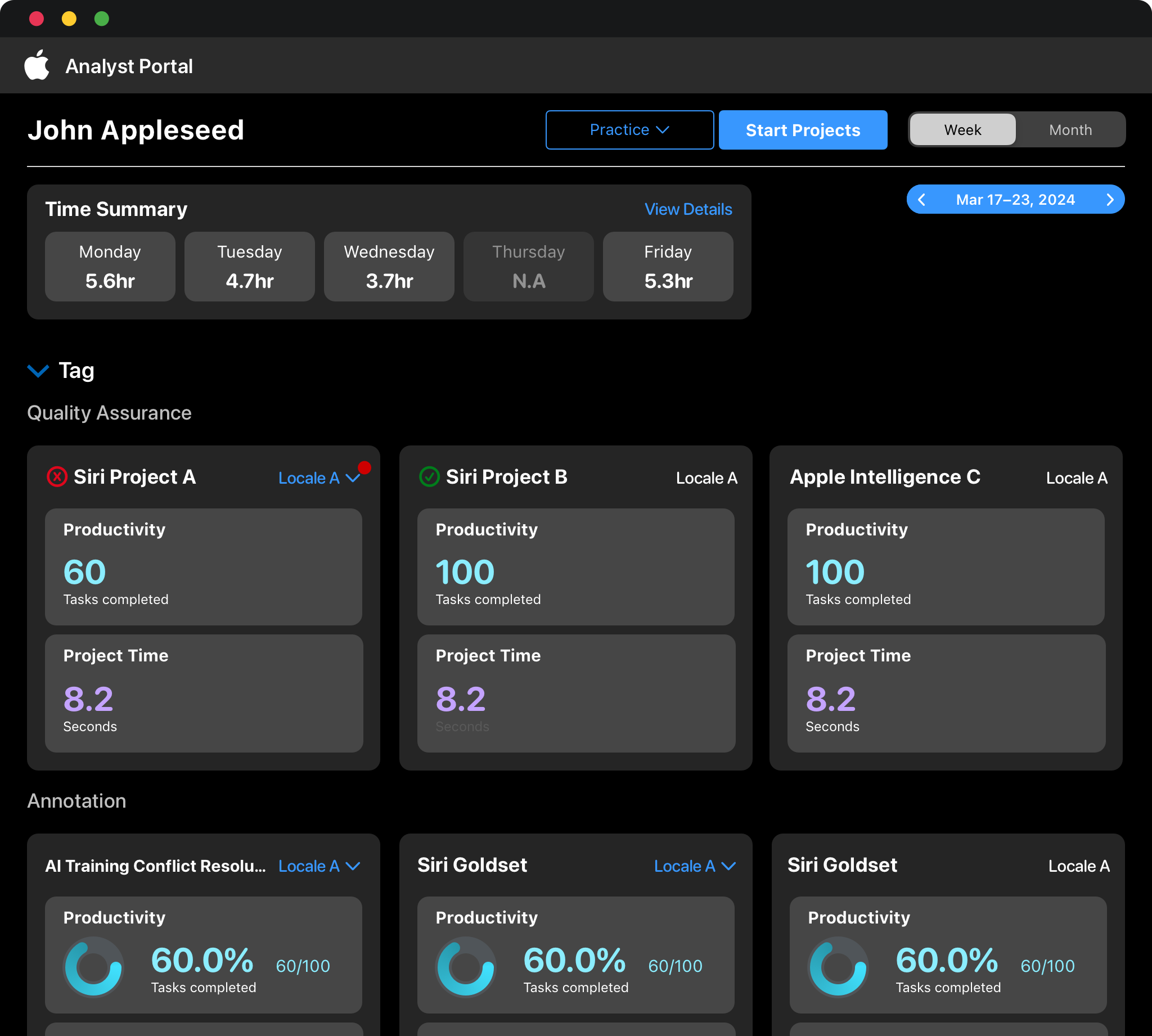The width and height of the screenshot is (1152, 1036).
Task: Click the Tag section label
Action: point(77,371)
